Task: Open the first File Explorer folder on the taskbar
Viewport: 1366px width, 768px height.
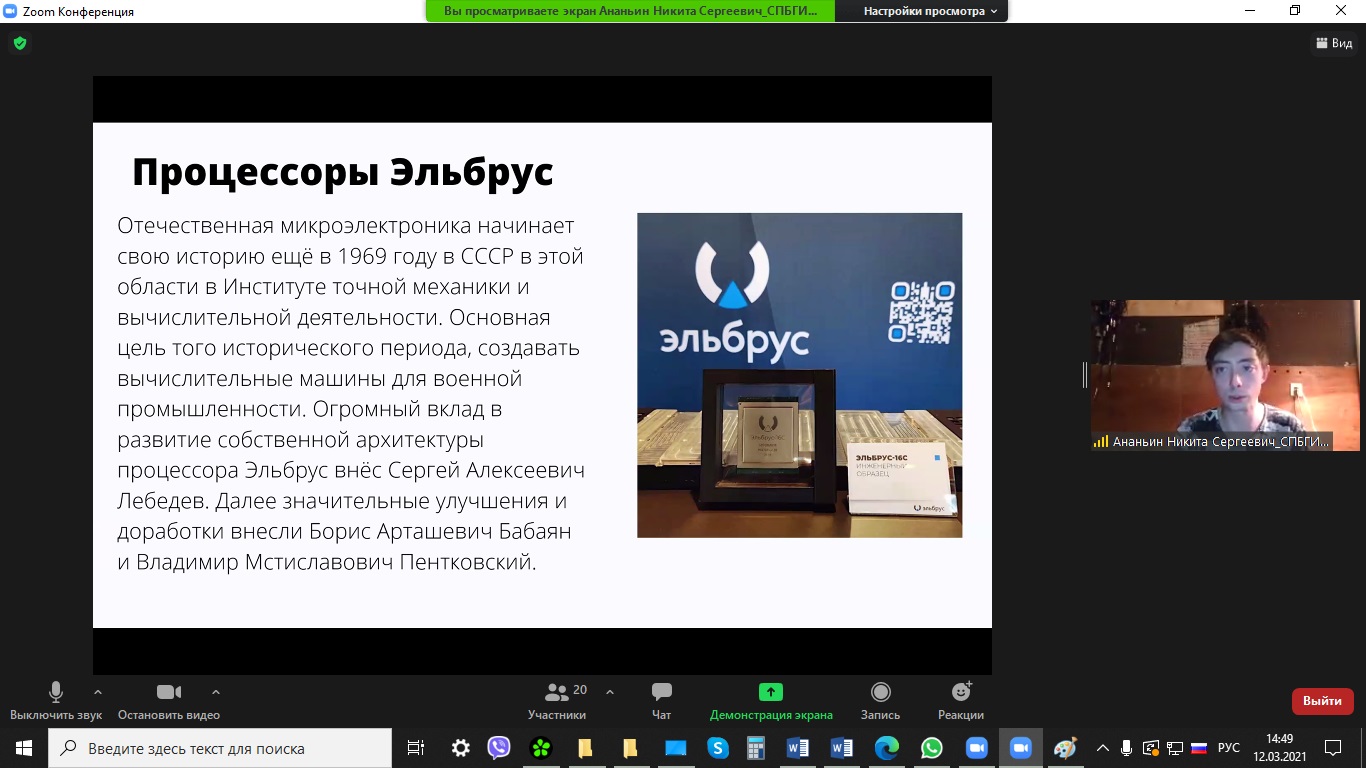Action: (585, 748)
